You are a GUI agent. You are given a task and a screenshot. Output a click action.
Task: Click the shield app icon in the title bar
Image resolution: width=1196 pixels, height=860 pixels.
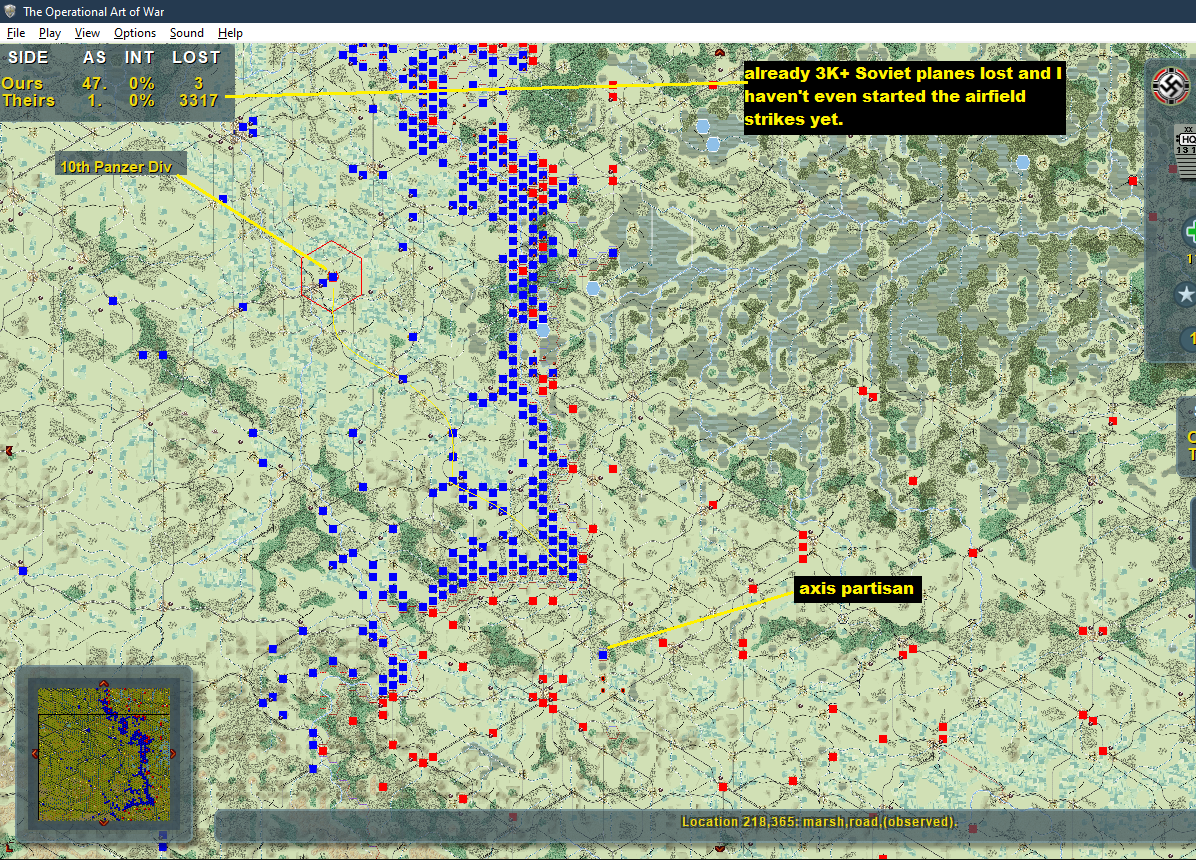(x=10, y=11)
